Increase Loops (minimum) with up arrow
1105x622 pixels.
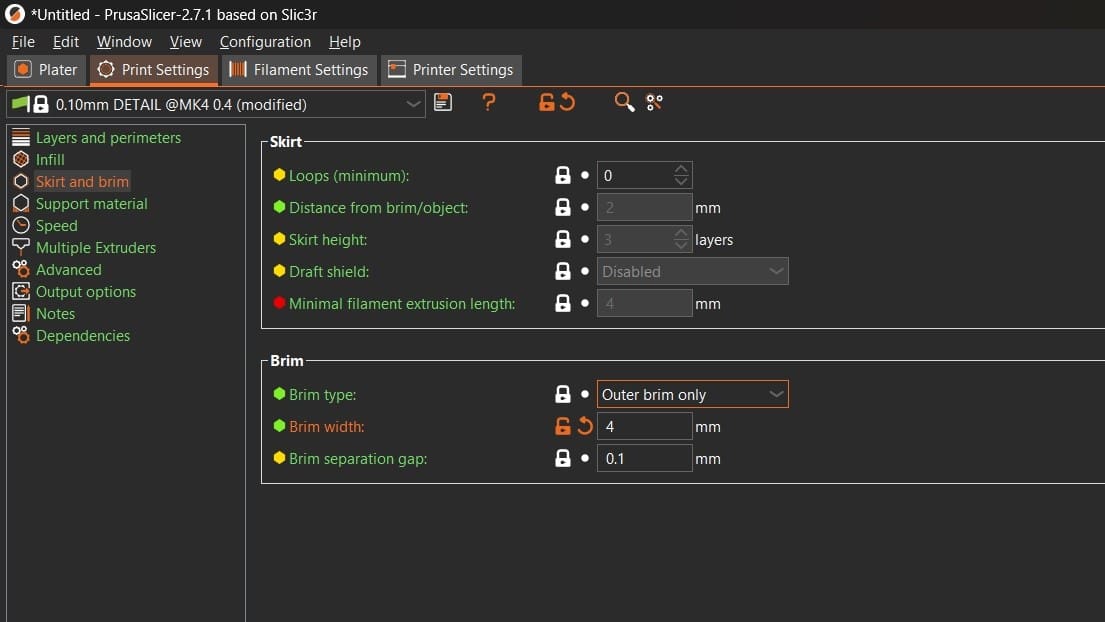coord(681,169)
